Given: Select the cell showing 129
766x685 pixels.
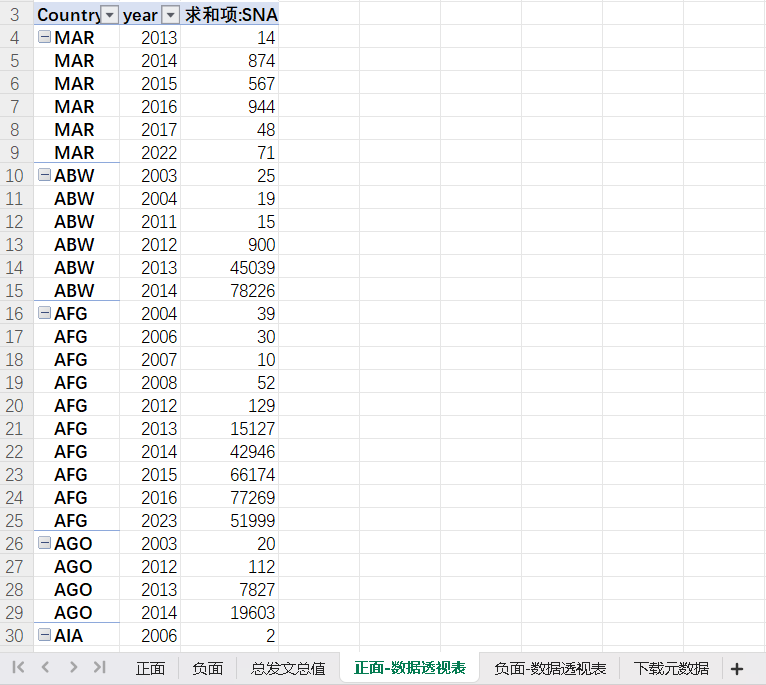Looking at the screenshot, I should pyautogui.click(x=230, y=406).
